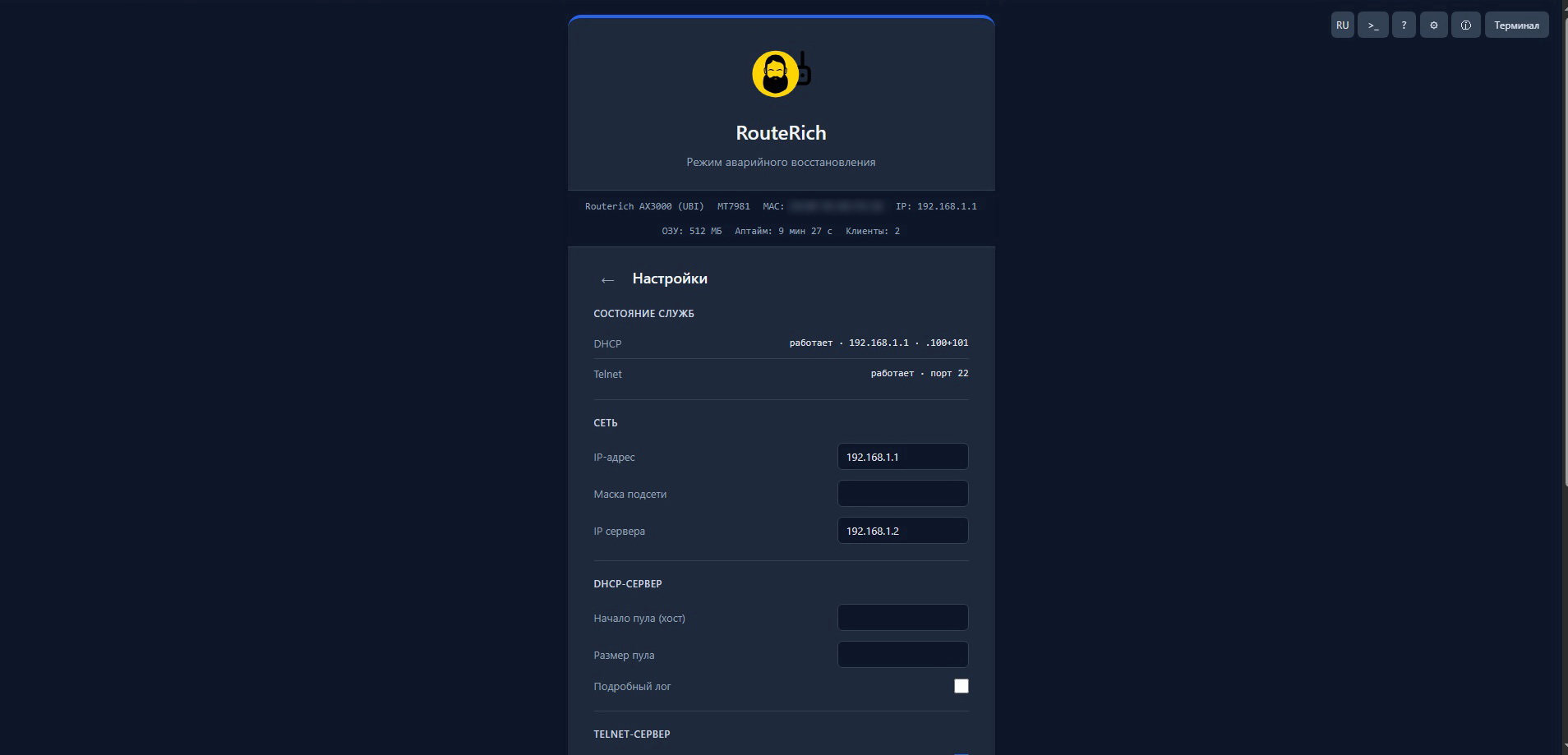Focus the Начало пула (хост) field
Viewport: 1568px width, 755px height.
coord(902,618)
